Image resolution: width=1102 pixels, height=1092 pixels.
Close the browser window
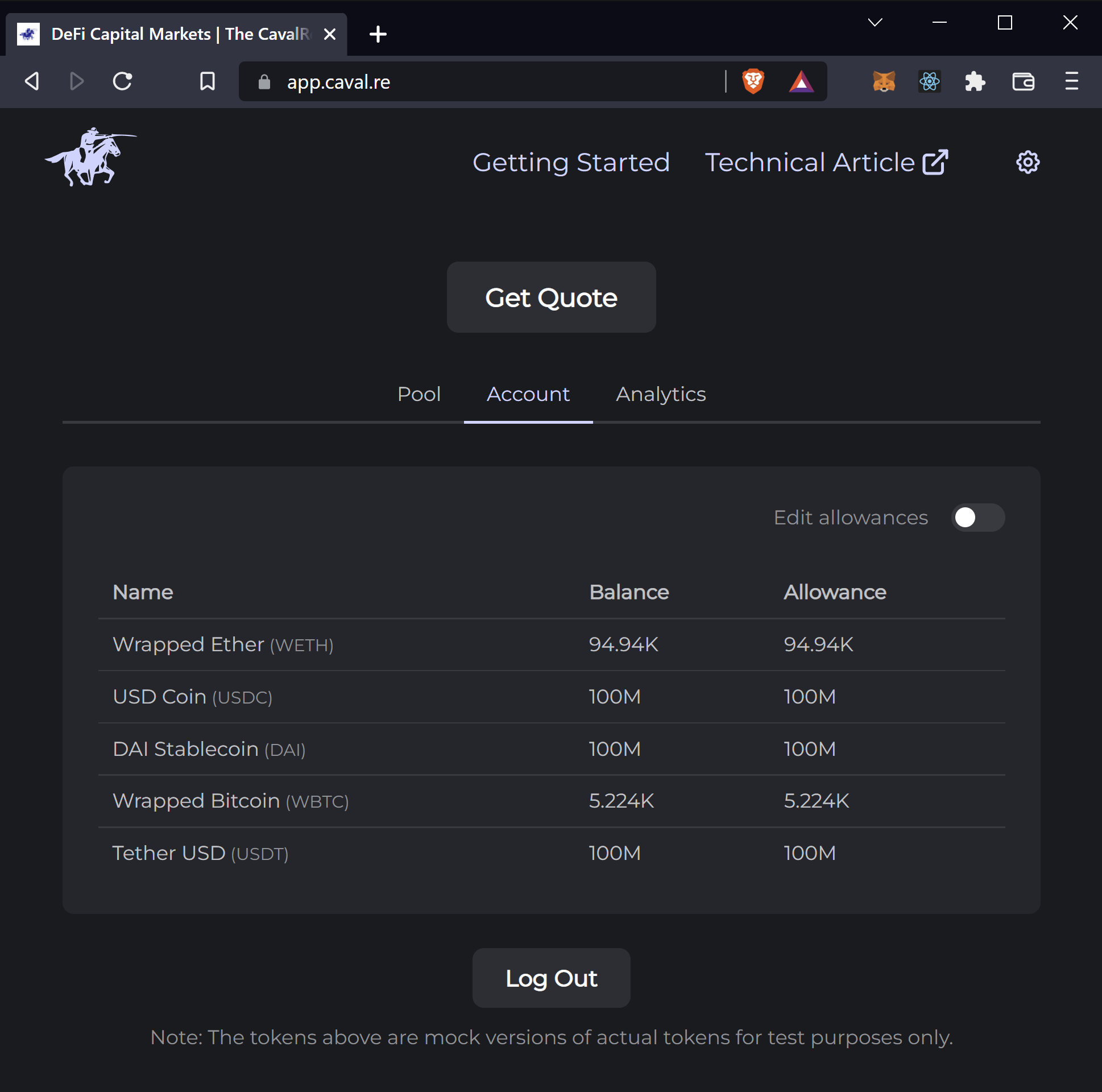1070,23
